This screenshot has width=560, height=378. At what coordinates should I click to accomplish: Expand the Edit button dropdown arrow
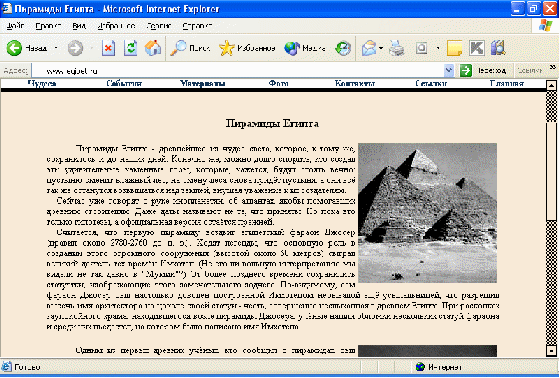coord(438,48)
